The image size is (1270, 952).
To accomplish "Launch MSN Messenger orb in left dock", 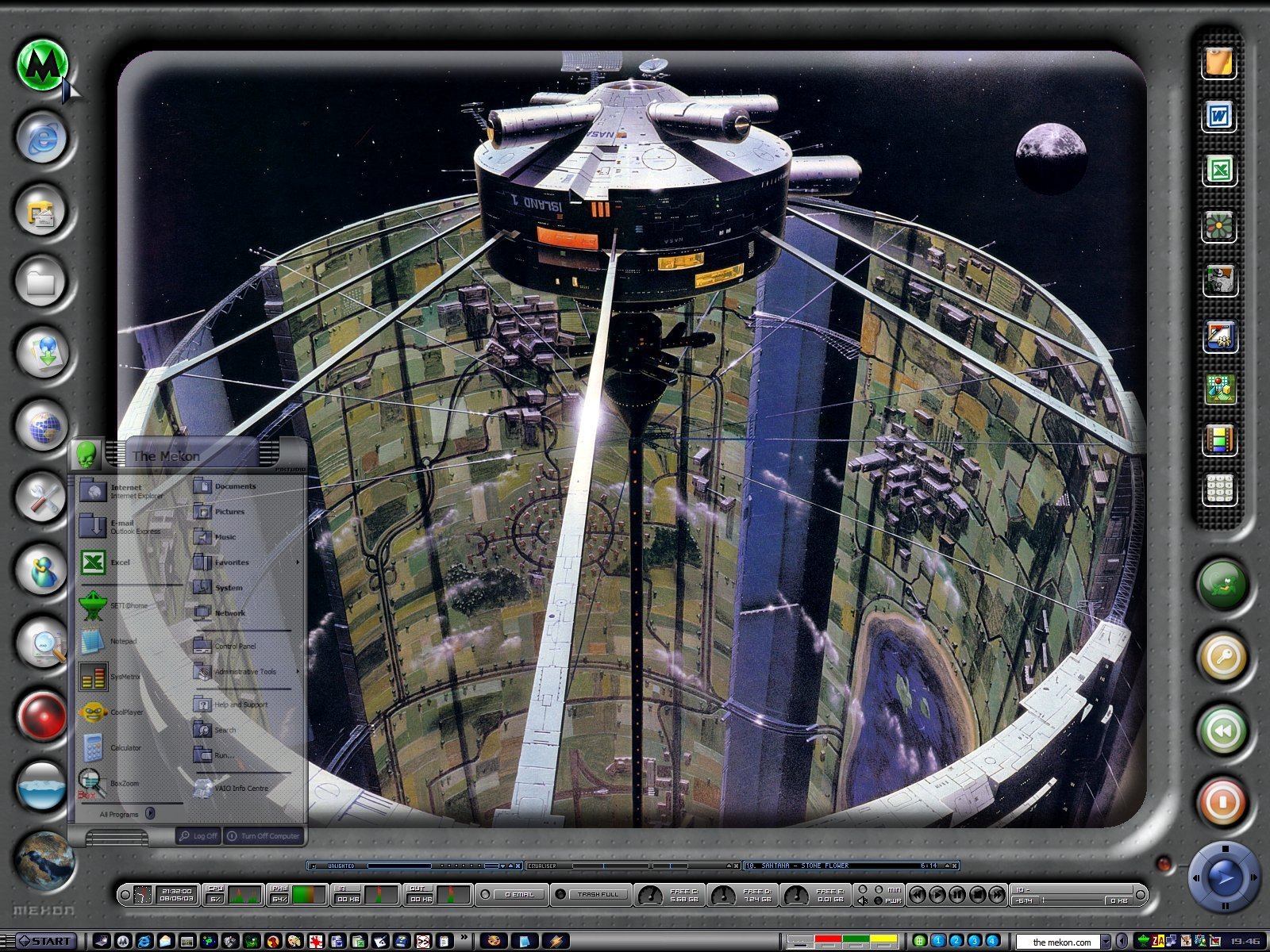I will click(42, 570).
